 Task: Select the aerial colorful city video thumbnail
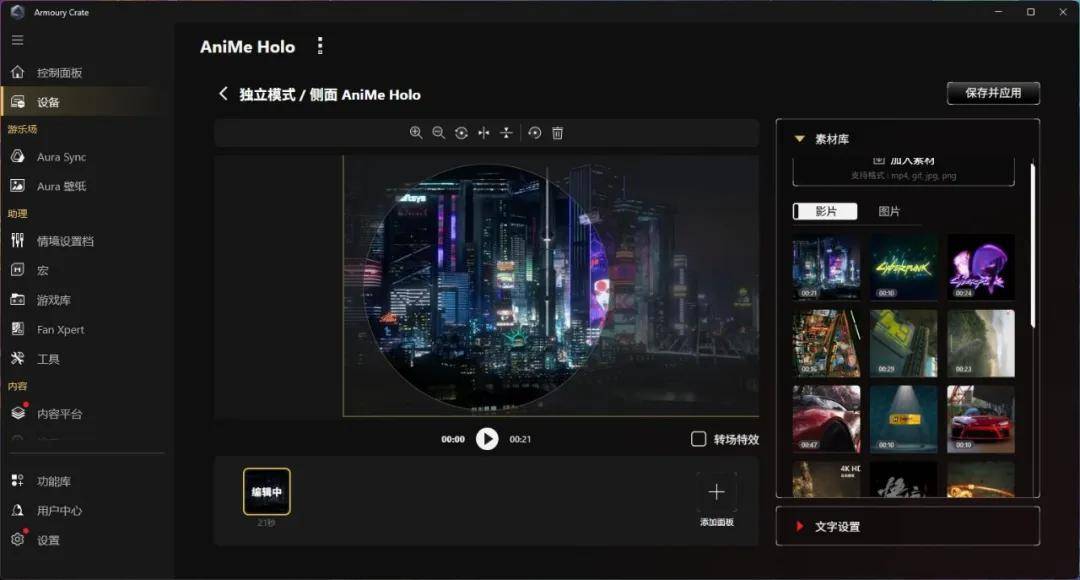point(827,343)
